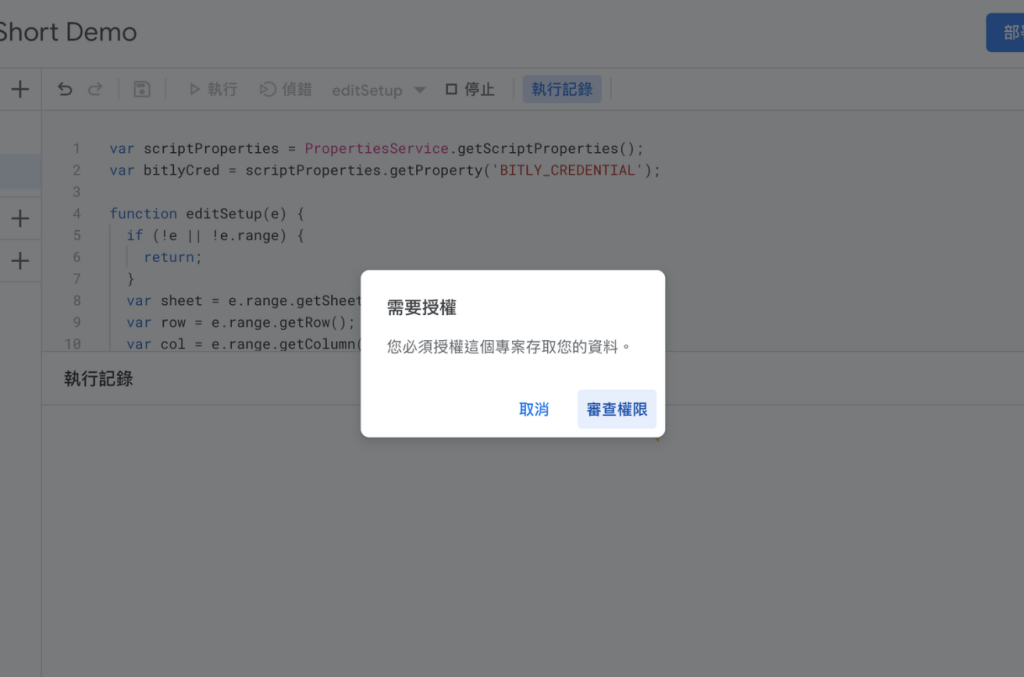Click line number 8 in the gutter
The image size is (1024, 677).
click(76, 301)
